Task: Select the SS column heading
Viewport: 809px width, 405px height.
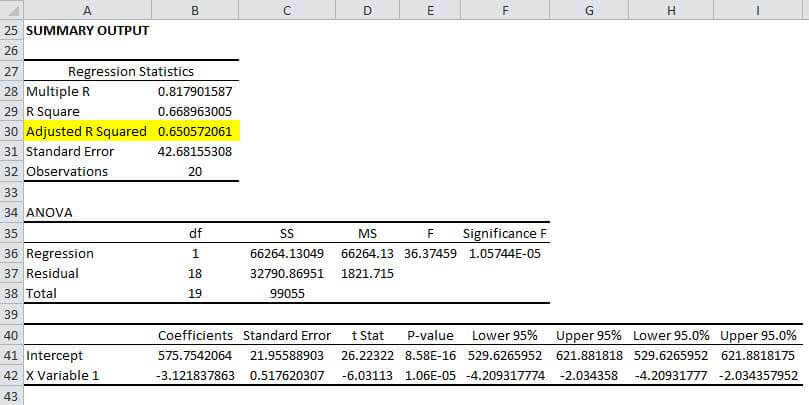Action: pos(287,234)
